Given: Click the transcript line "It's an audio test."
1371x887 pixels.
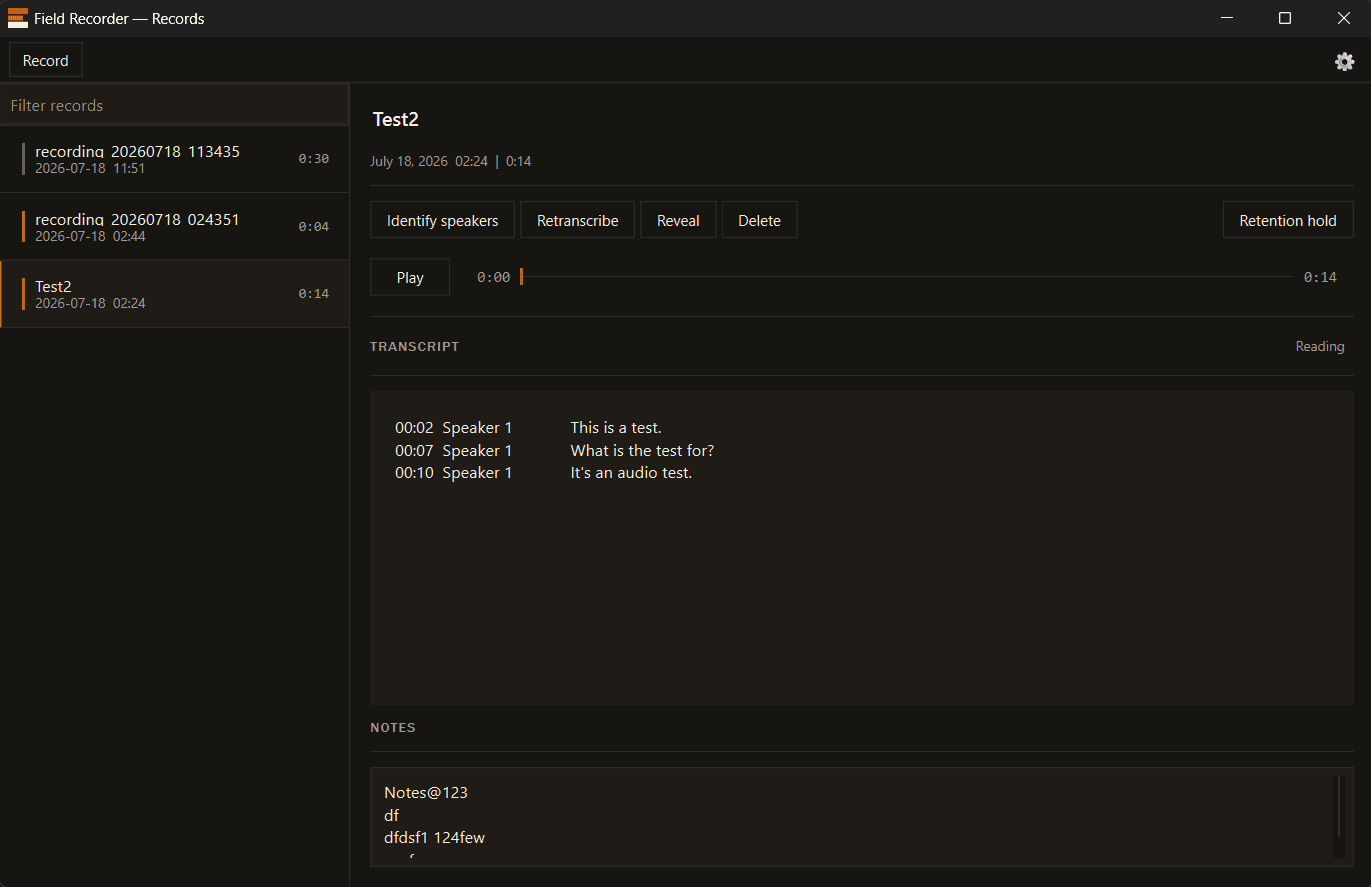Looking at the screenshot, I should click(x=631, y=472).
